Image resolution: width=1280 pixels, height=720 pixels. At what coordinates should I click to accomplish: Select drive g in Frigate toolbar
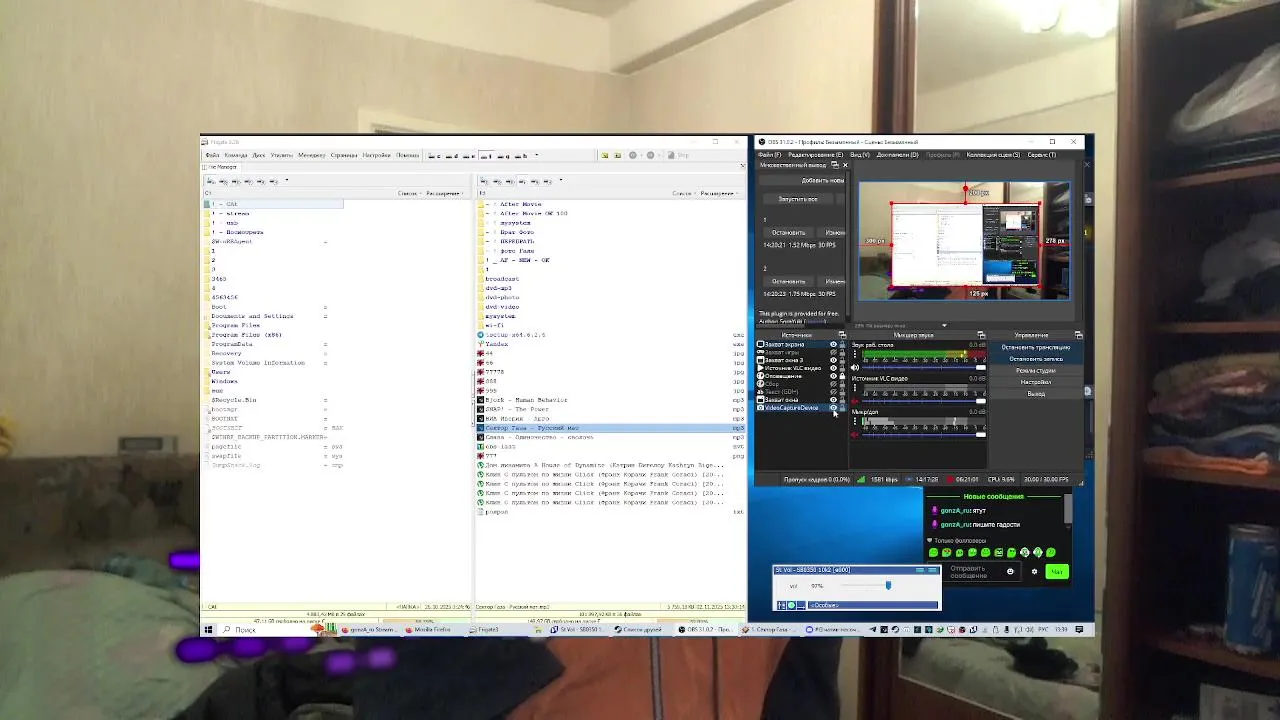click(504, 156)
